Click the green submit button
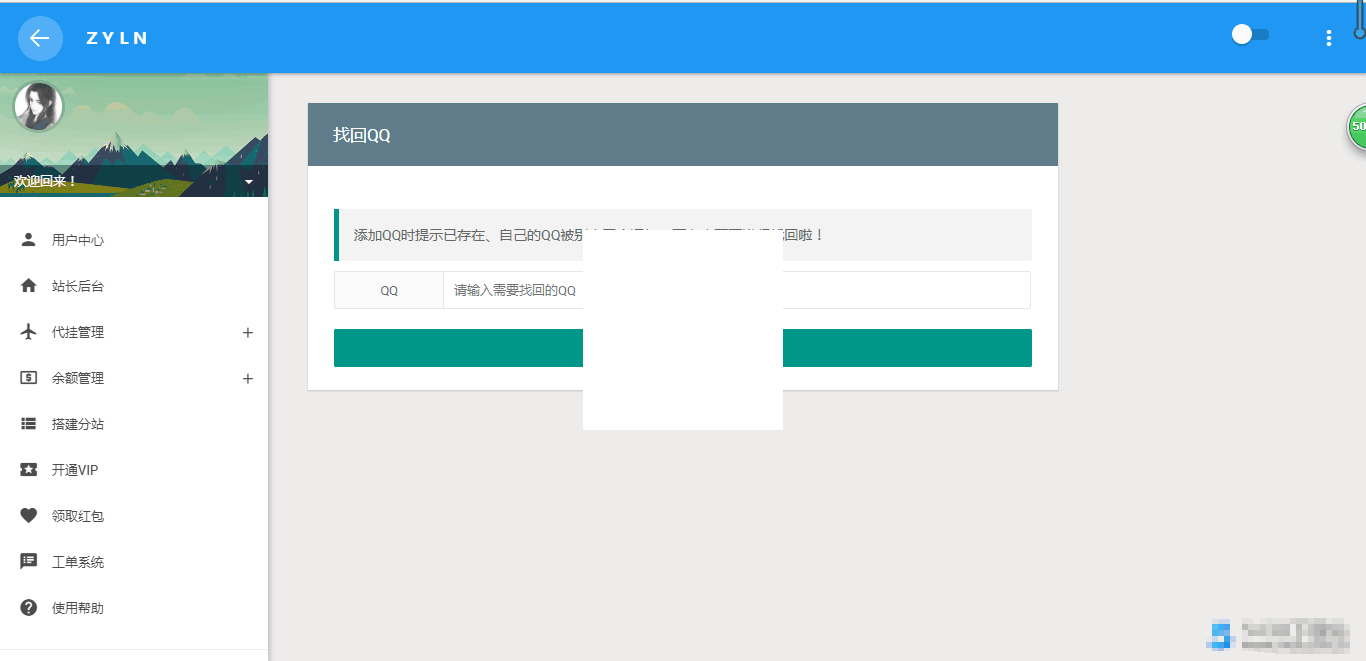The image size is (1366, 661). click(x=900, y=348)
